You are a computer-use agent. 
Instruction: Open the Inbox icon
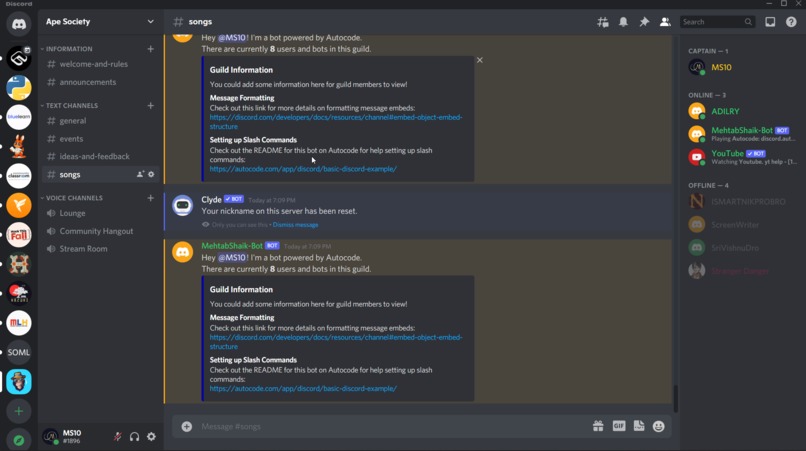[770, 22]
